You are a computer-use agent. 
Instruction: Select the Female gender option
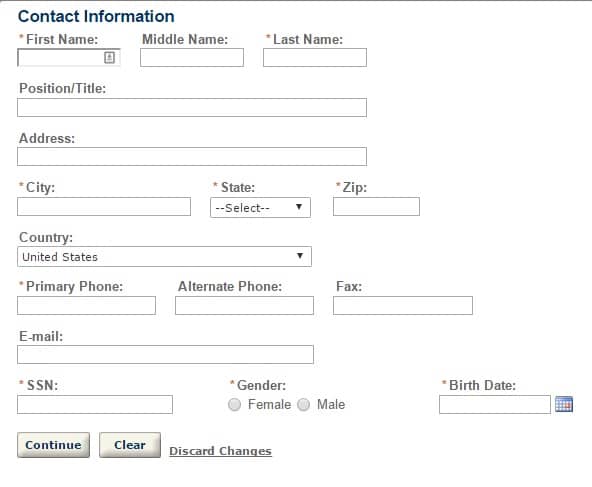tap(234, 405)
